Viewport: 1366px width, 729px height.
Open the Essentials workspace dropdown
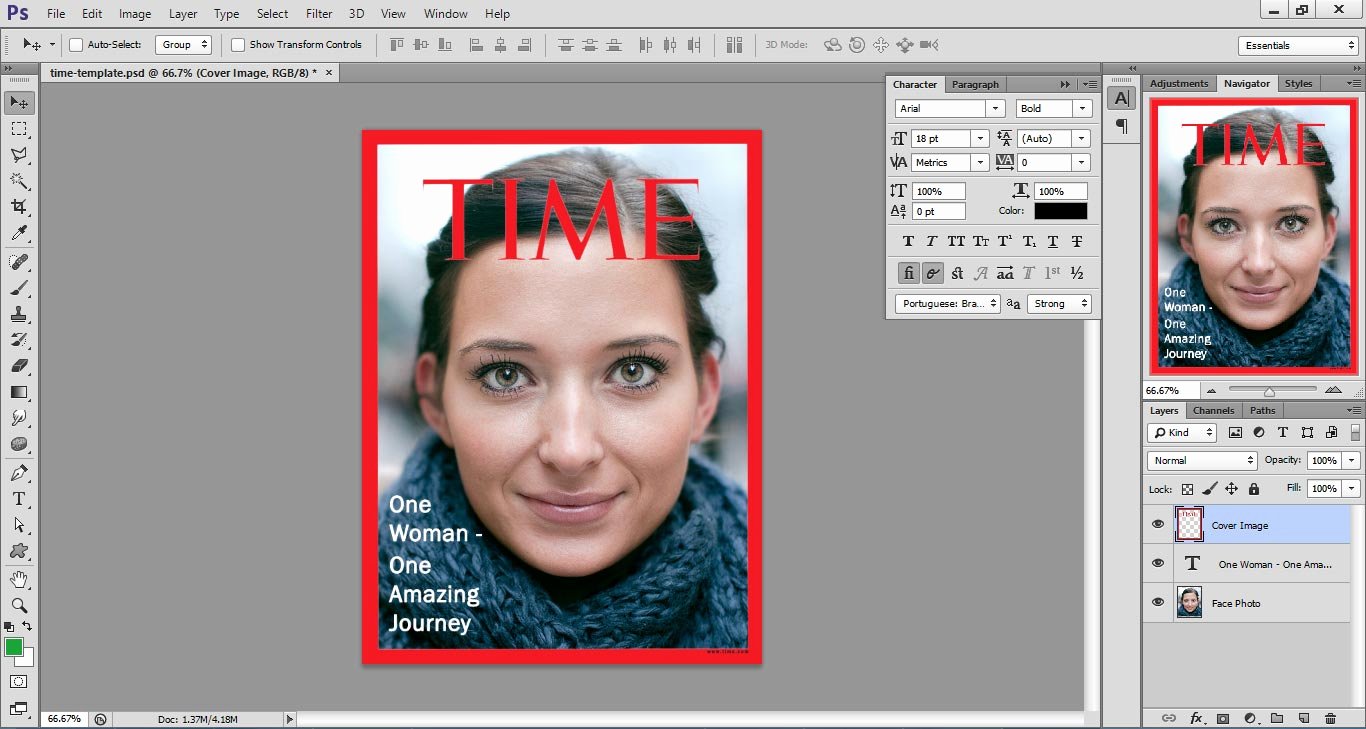(1298, 45)
